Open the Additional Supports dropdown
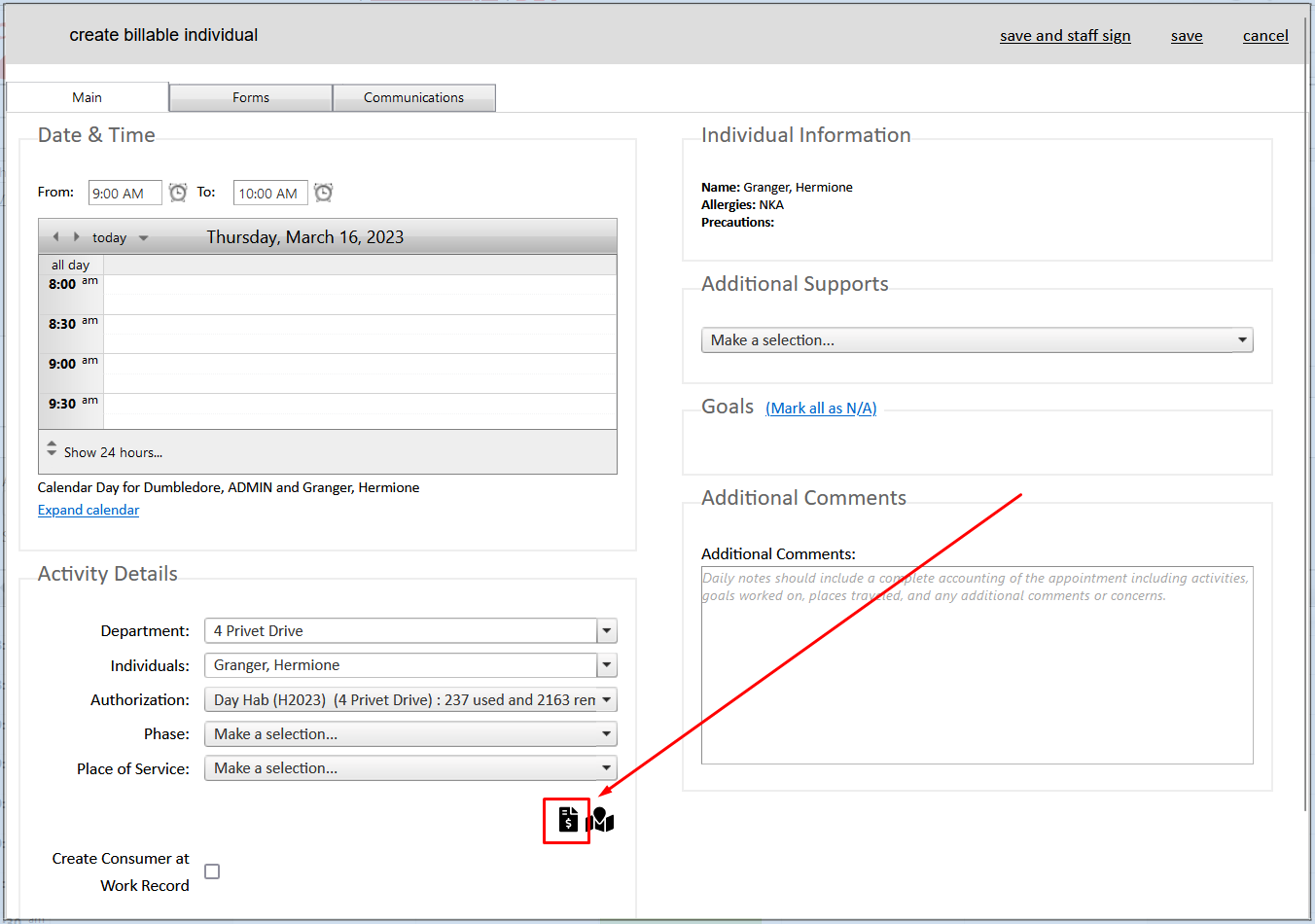This screenshot has height=924, width=1315. tap(977, 339)
